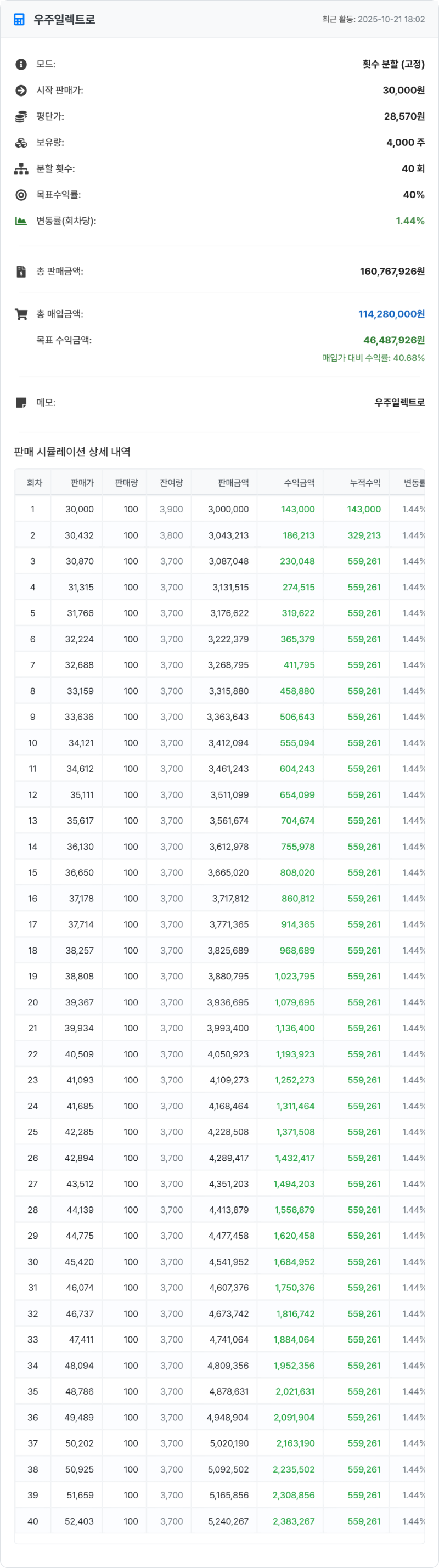Screen dimensions: 439x1568
Task: Click the sitemap icon next to 분할 횟수
Action: 21,169
